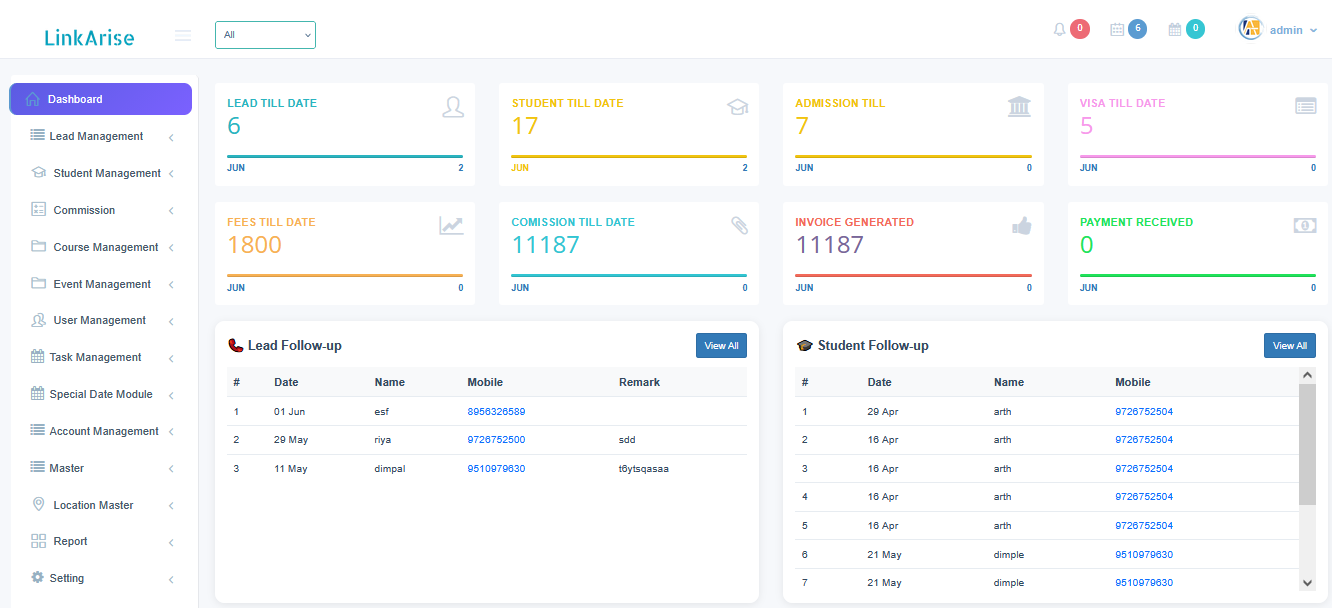The width and height of the screenshot is (1332, 608).
Task: Open the notification bell icon
Action: tap(1060, 30)
